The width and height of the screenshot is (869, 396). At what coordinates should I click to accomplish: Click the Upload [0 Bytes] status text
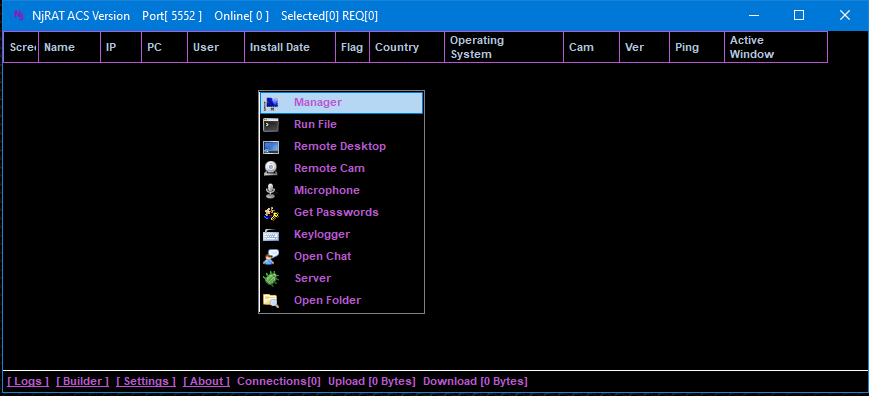372,381
